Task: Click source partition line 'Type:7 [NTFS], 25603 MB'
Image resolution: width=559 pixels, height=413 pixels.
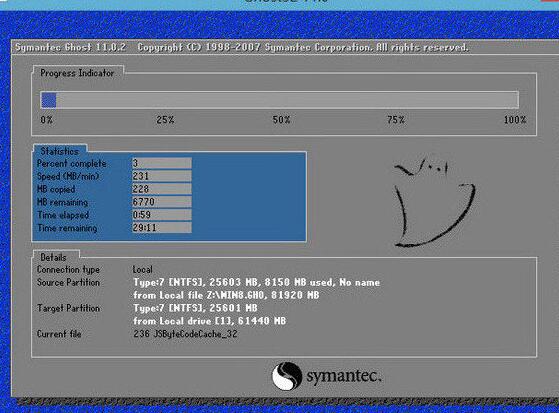Action: (257, 282)
